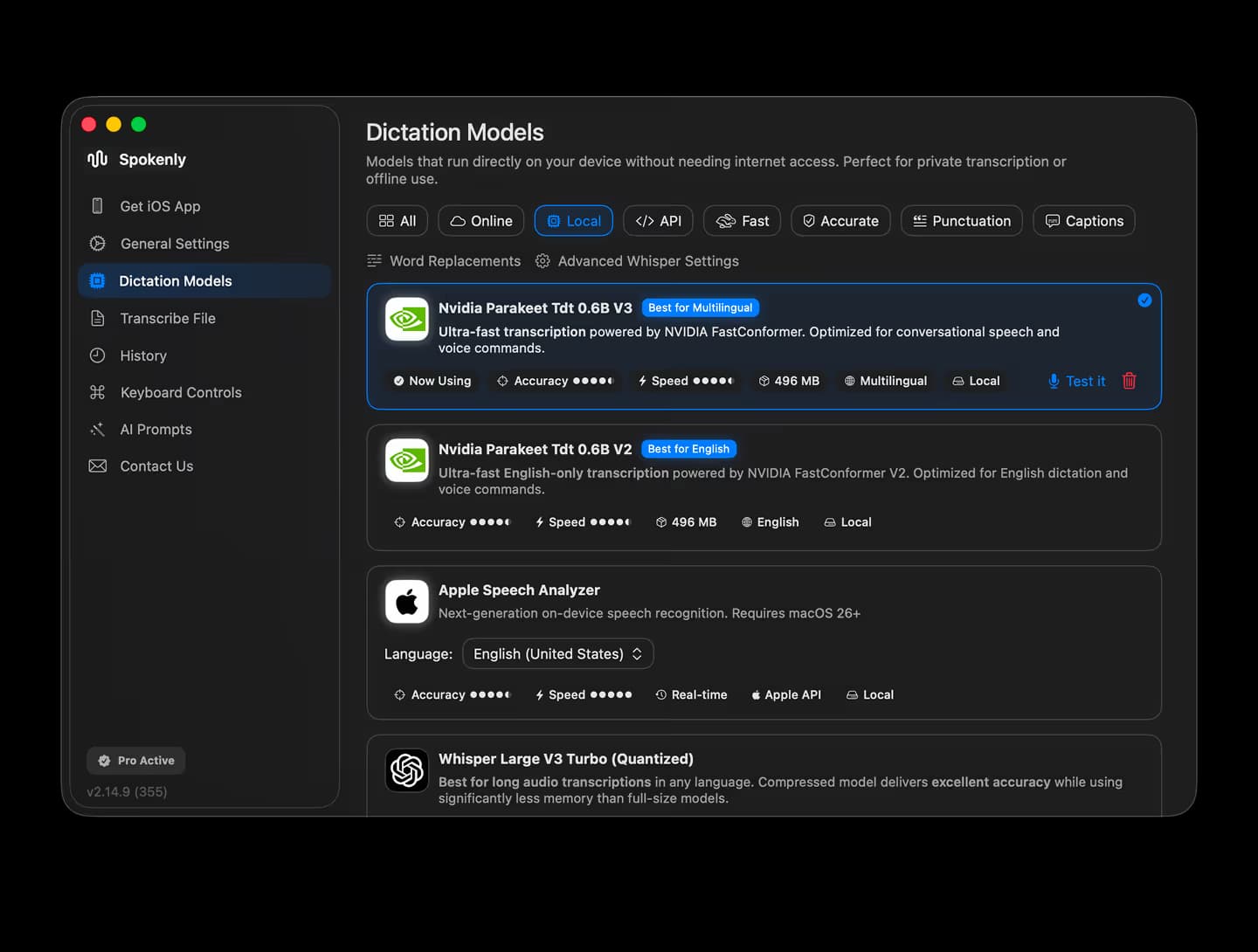
Task: Open History from the sidebar
Action: (142, 355)
